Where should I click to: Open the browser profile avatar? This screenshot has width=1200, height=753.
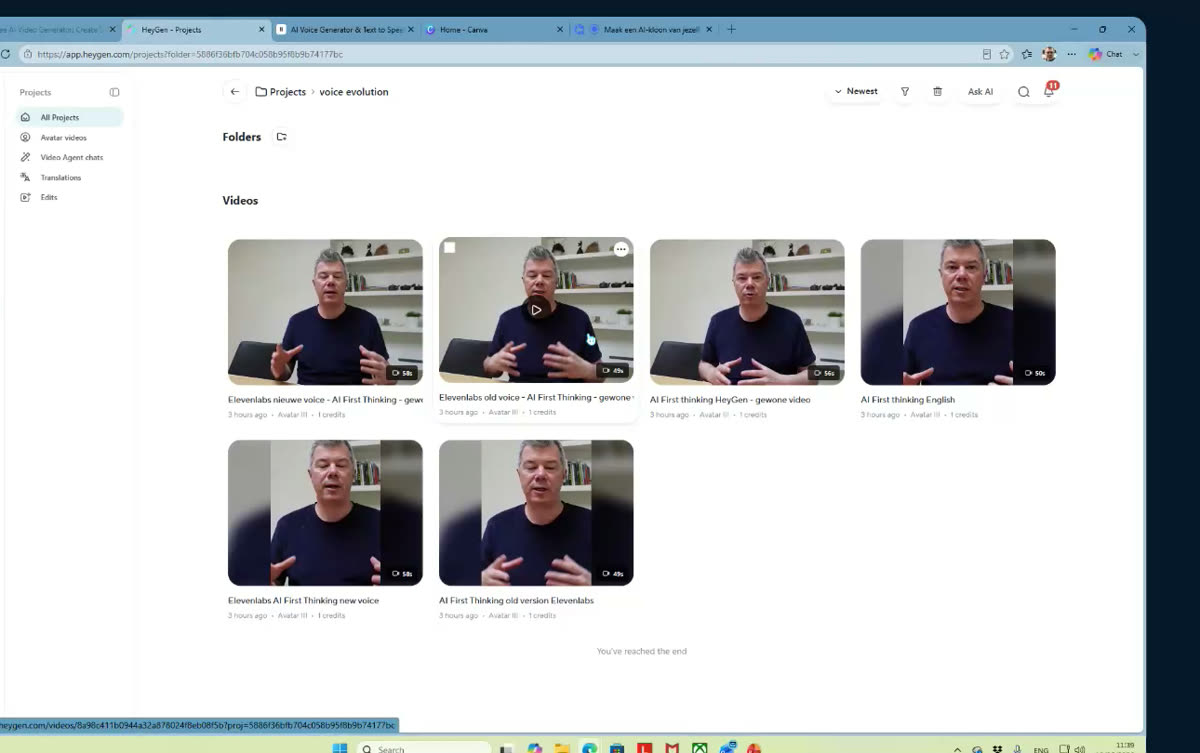[x=1049, y=54]
